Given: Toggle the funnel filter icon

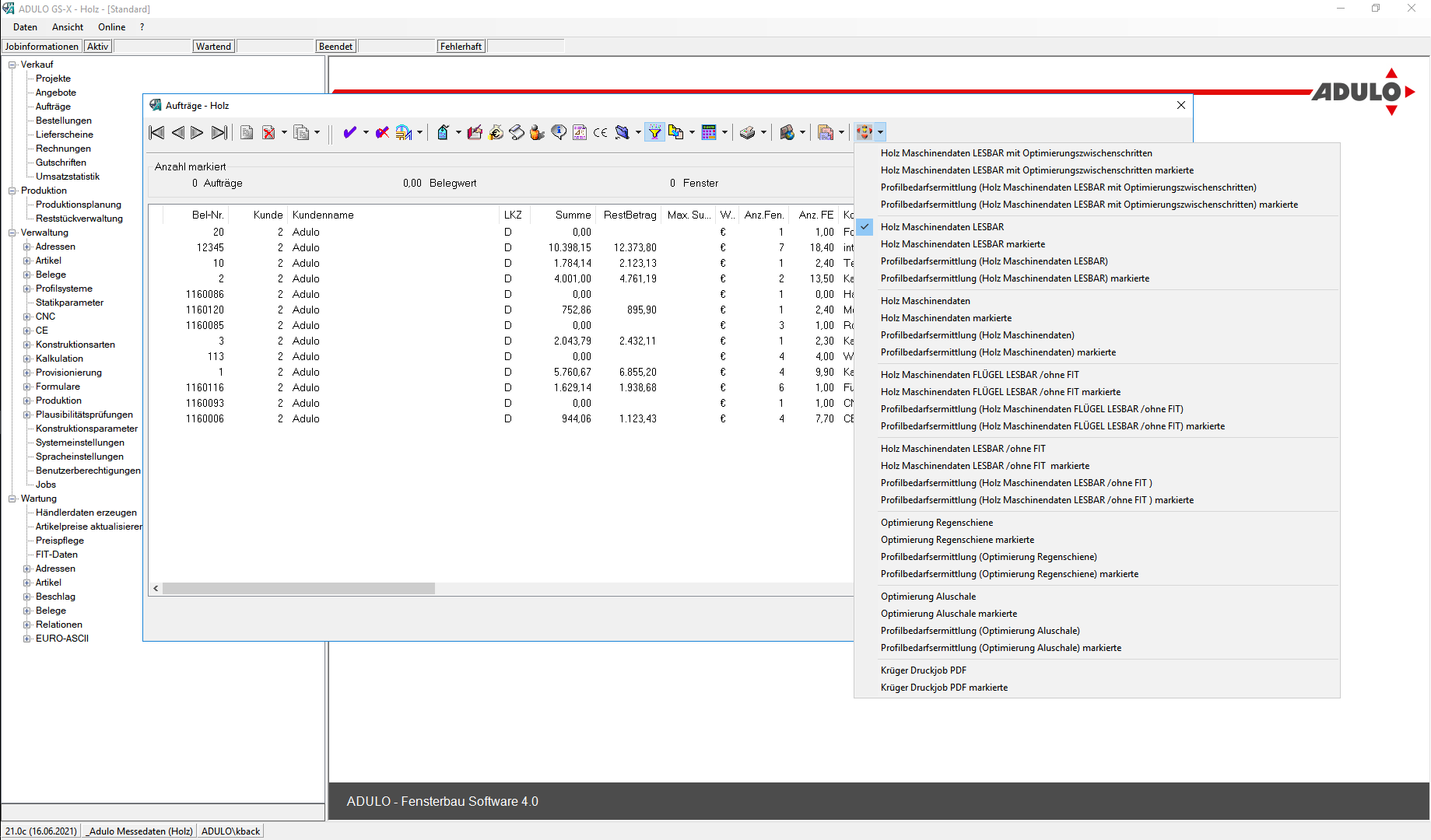Looking at the screenshot, I should point(655,133).
